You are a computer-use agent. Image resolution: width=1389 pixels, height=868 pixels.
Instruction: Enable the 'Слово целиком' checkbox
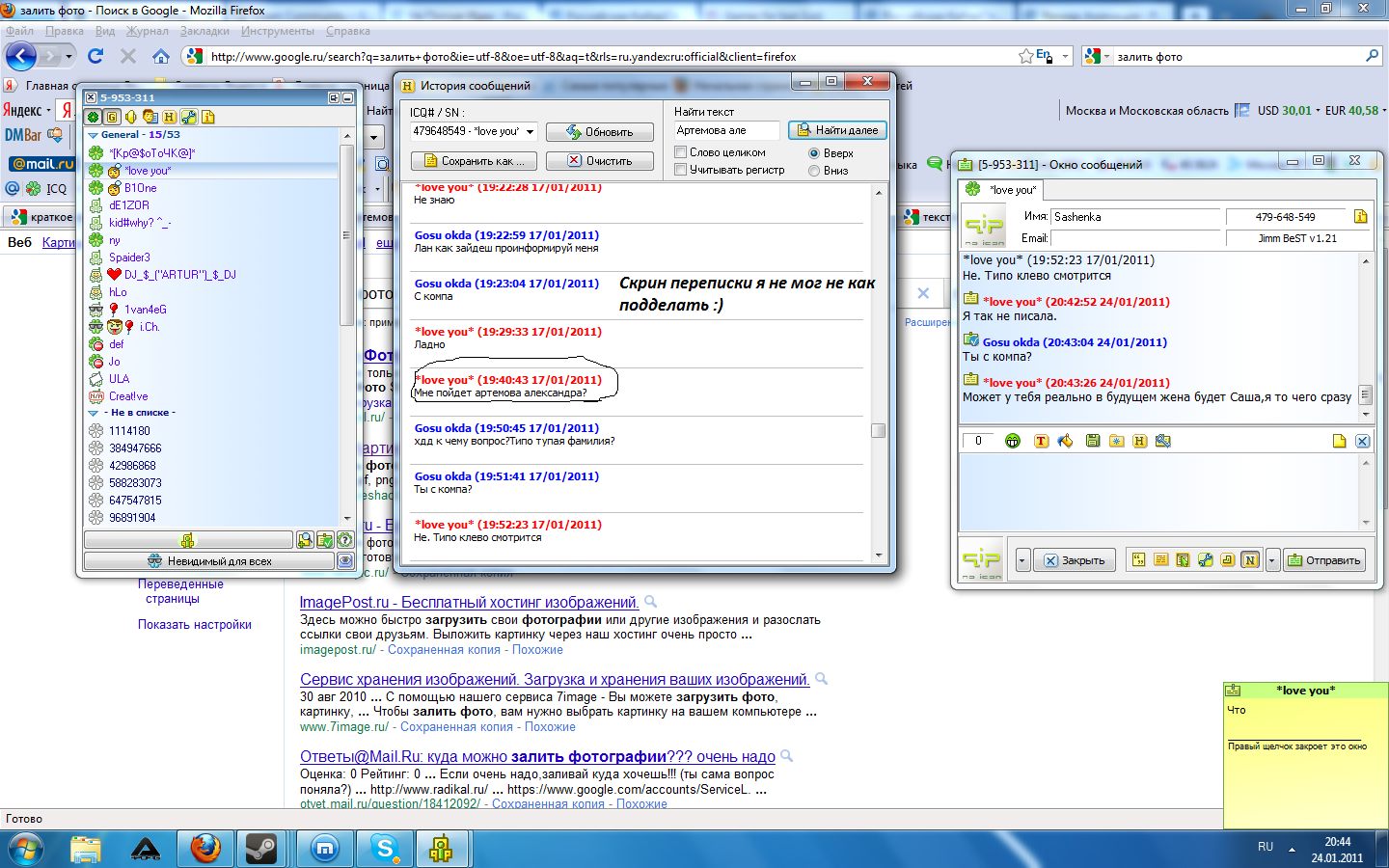click(x=681, y=152)
